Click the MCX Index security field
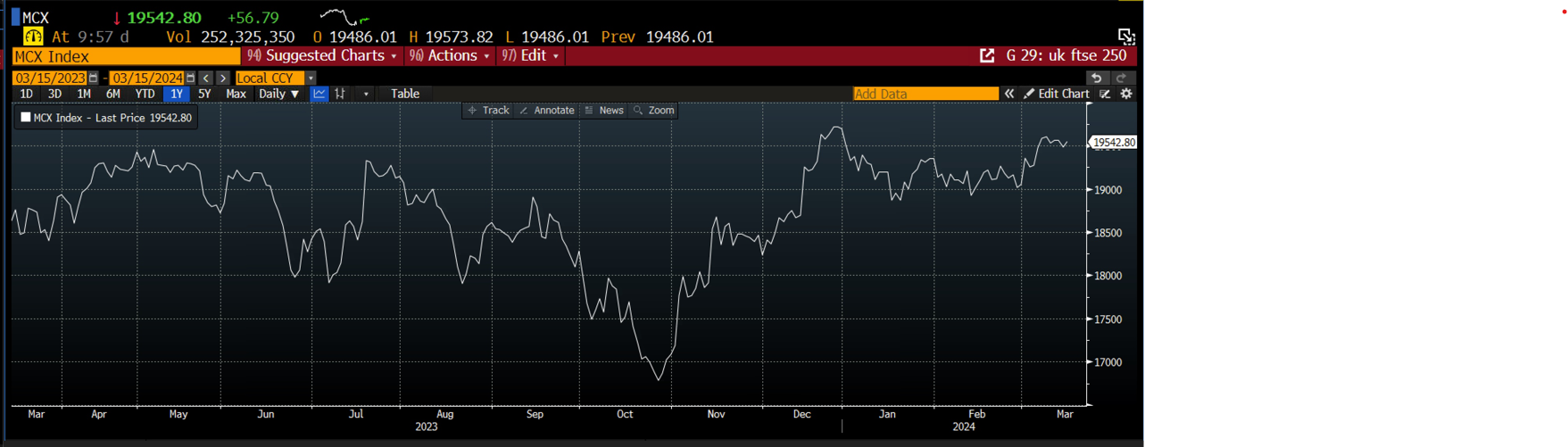 pos(126,56)
